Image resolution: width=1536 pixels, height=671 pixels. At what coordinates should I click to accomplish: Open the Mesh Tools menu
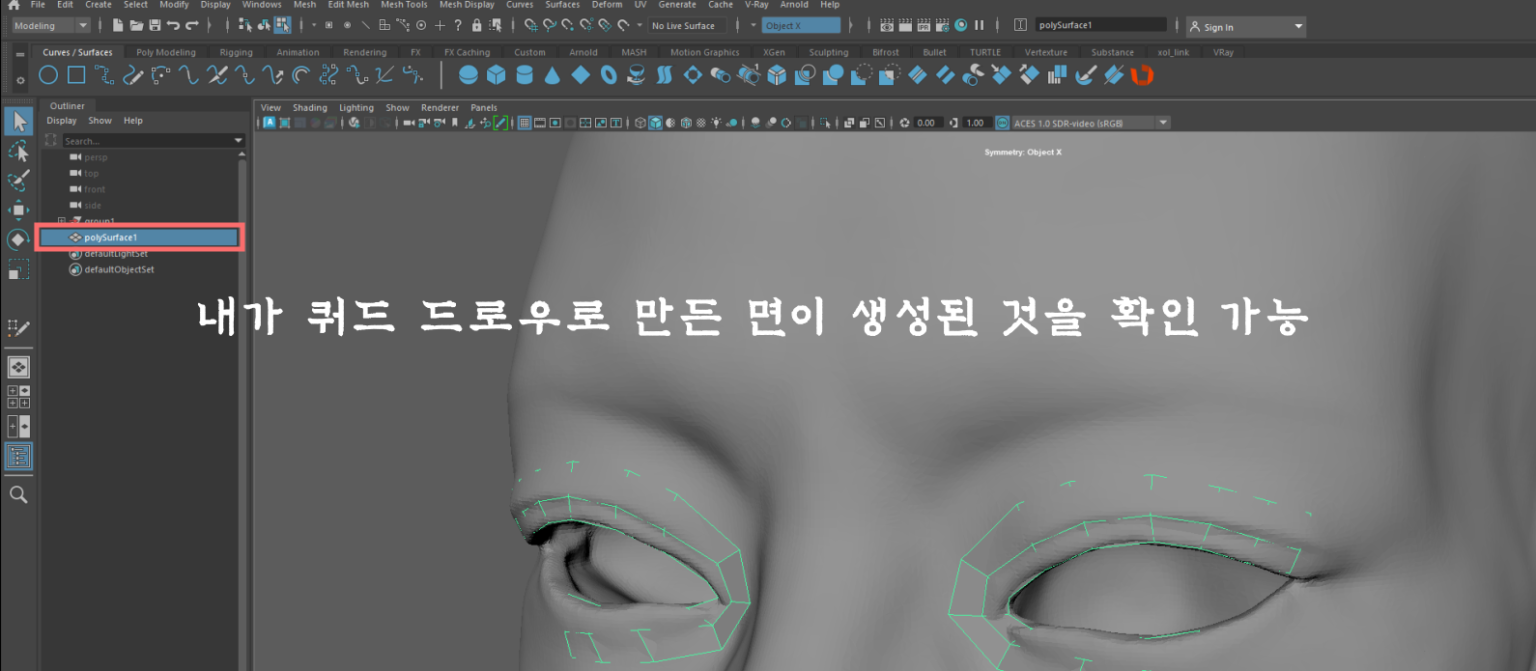click(404, 4)
